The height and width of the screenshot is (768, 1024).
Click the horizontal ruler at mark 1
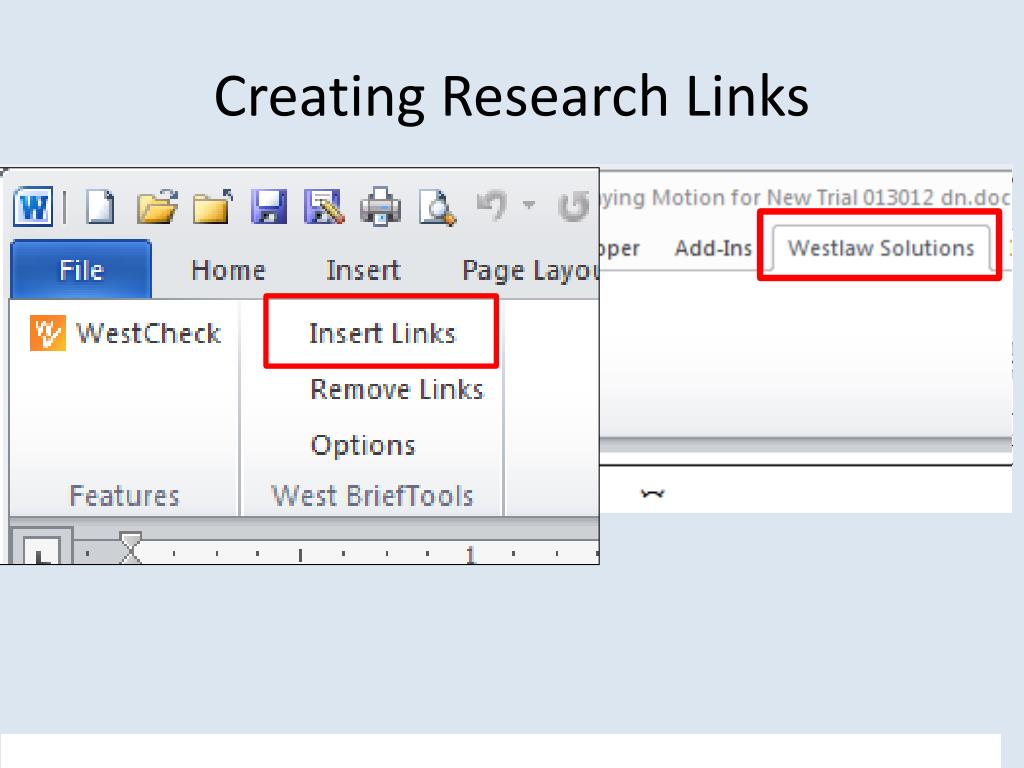coord(470,554)
